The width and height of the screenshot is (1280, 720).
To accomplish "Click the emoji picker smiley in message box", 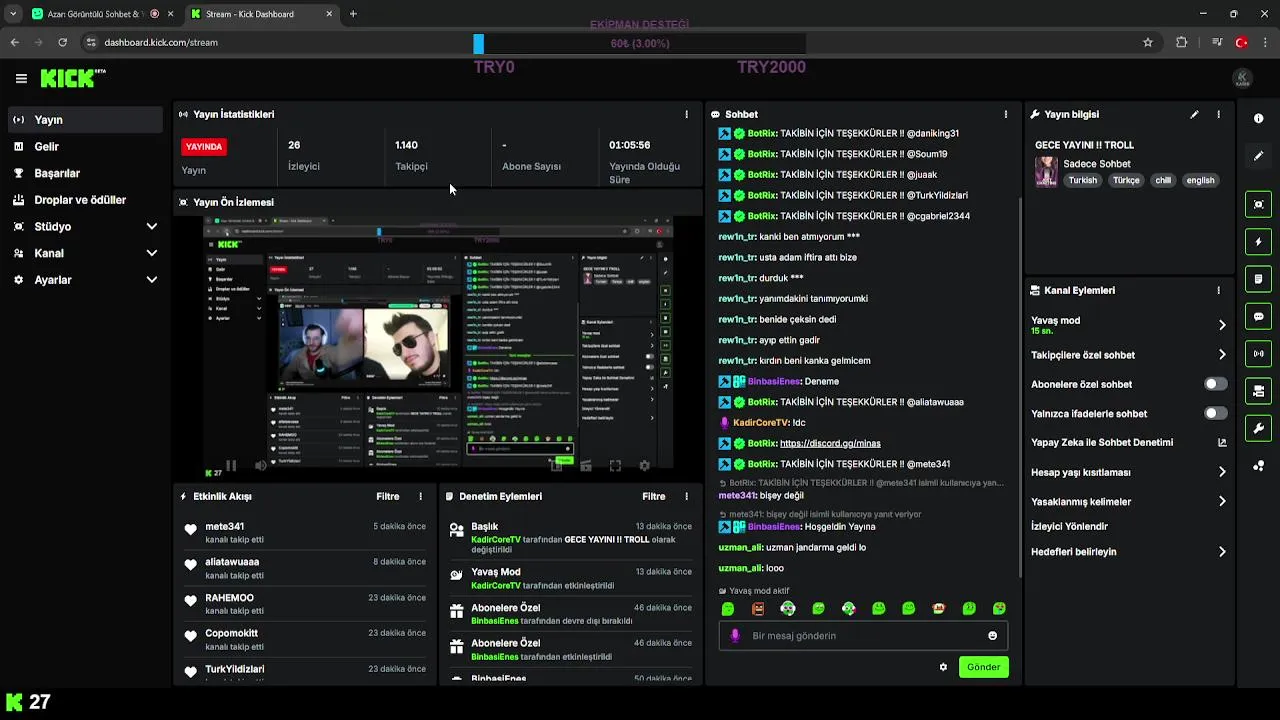I will click(x=992, y=636).
